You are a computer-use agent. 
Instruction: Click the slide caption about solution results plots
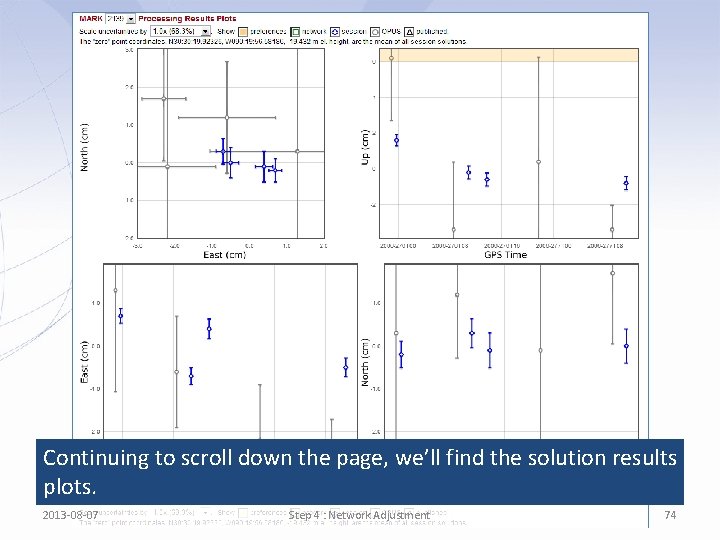click(x=360, y=472)
